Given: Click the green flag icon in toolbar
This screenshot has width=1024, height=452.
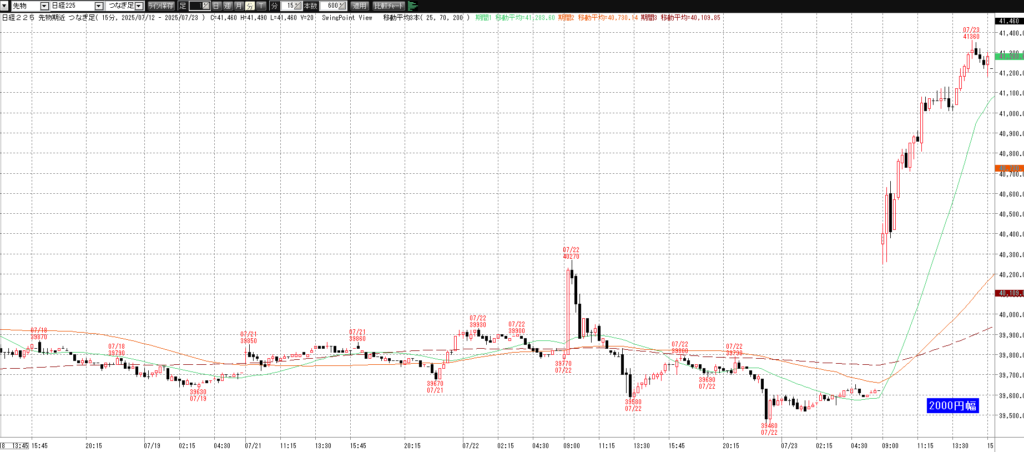Looking at the screenshot, I should [x=412, y=6].
